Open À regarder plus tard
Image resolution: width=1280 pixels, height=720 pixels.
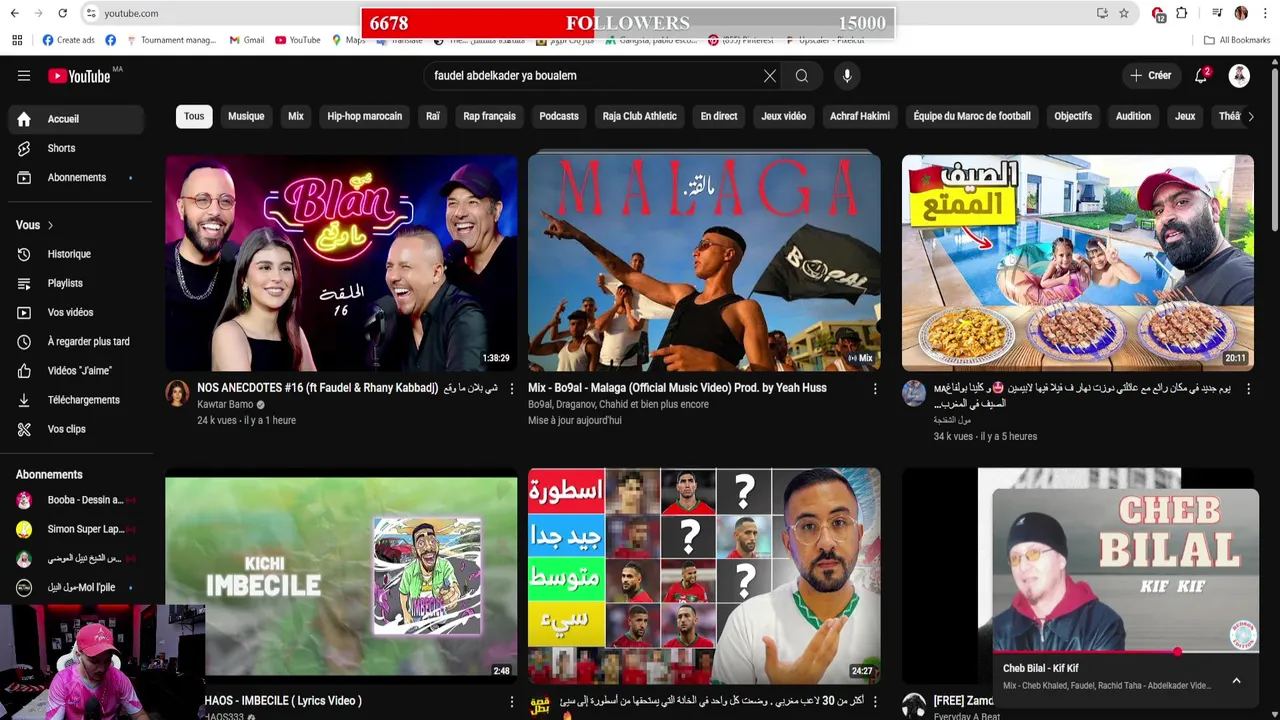pos(76,341)
